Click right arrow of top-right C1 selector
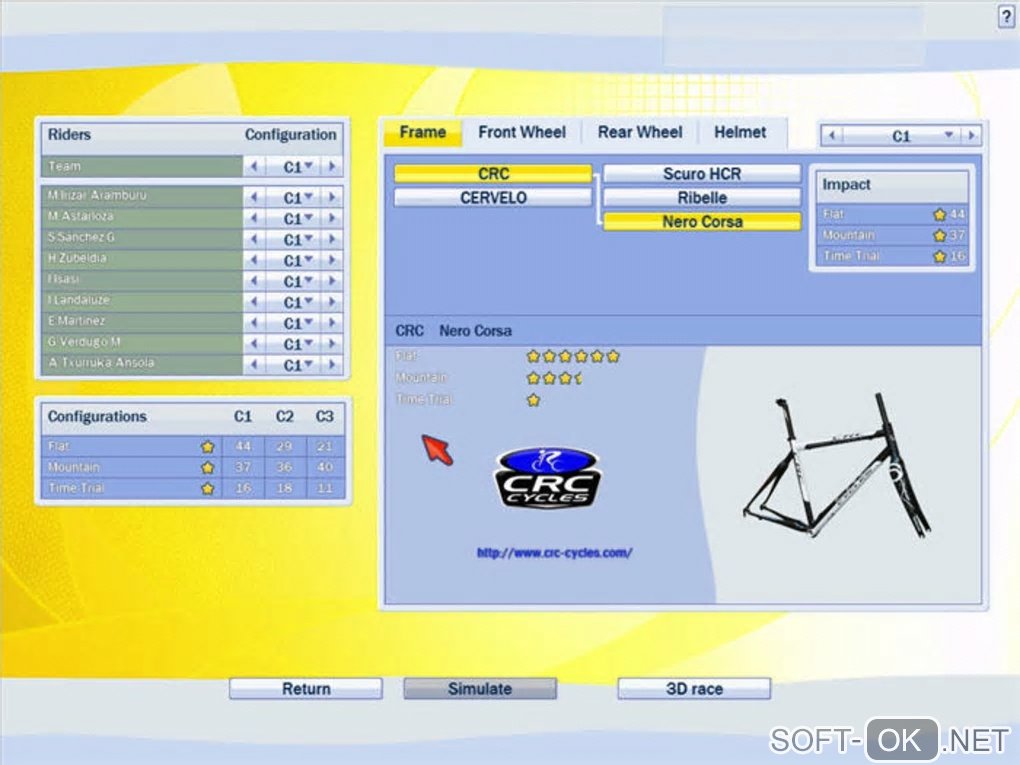The width and height of the screenshot is (1020, 765). click(972, 135)
